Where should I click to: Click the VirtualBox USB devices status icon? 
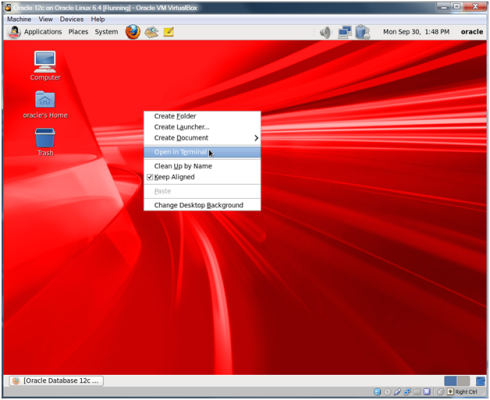tap(397, 392)
